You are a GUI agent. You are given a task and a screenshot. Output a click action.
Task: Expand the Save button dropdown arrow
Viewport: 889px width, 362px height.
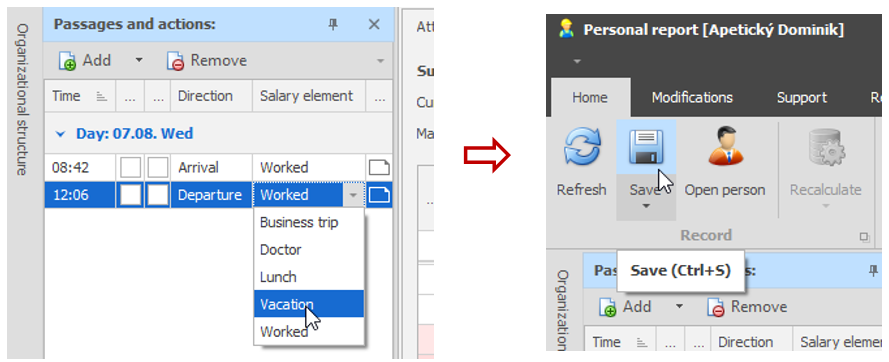[x=645, y=206]
